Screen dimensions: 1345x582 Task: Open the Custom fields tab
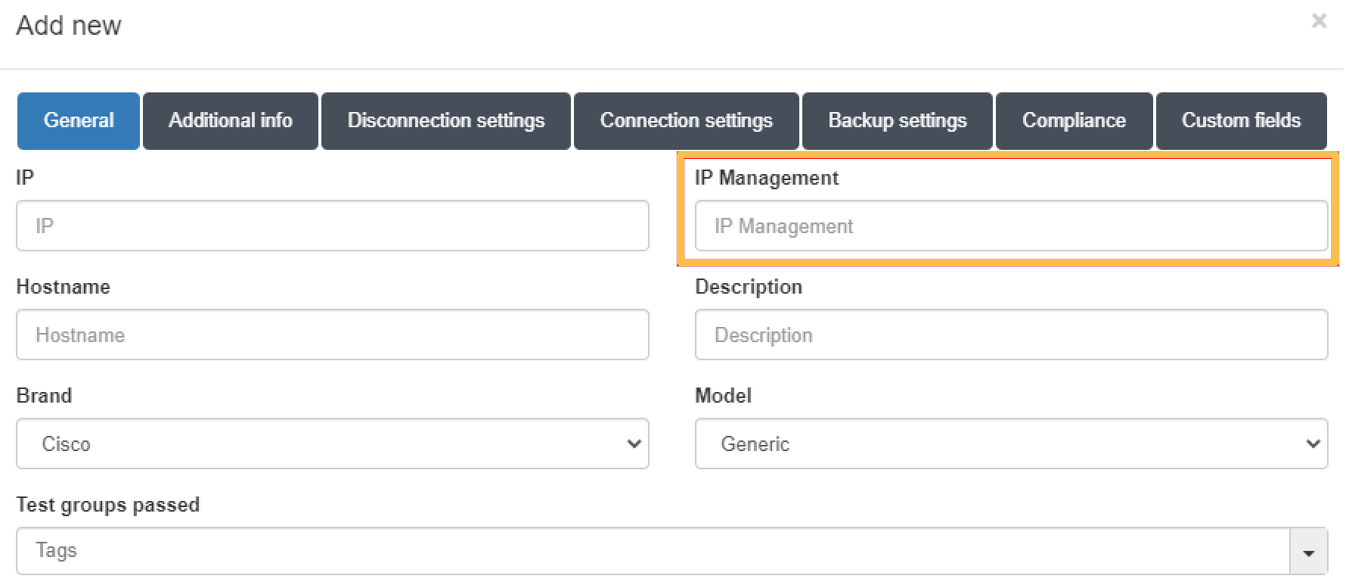tap(1241, 121)
